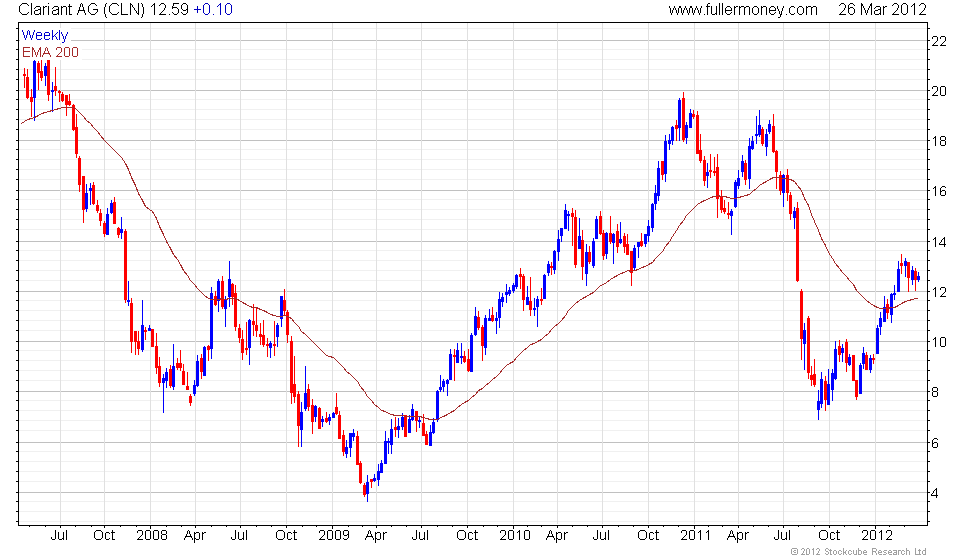Viewport: 980px width, 560px height.
Task: Click the 12 price axis label
Action: 939,292
